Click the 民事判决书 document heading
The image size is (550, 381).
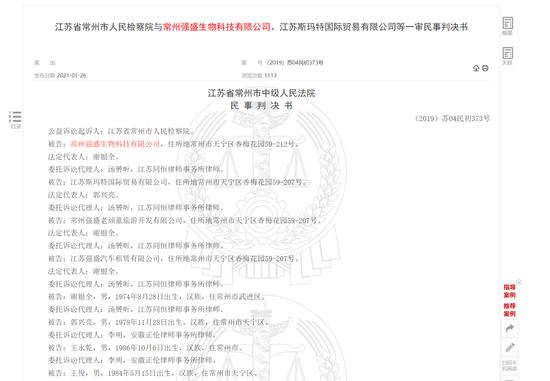261,106
